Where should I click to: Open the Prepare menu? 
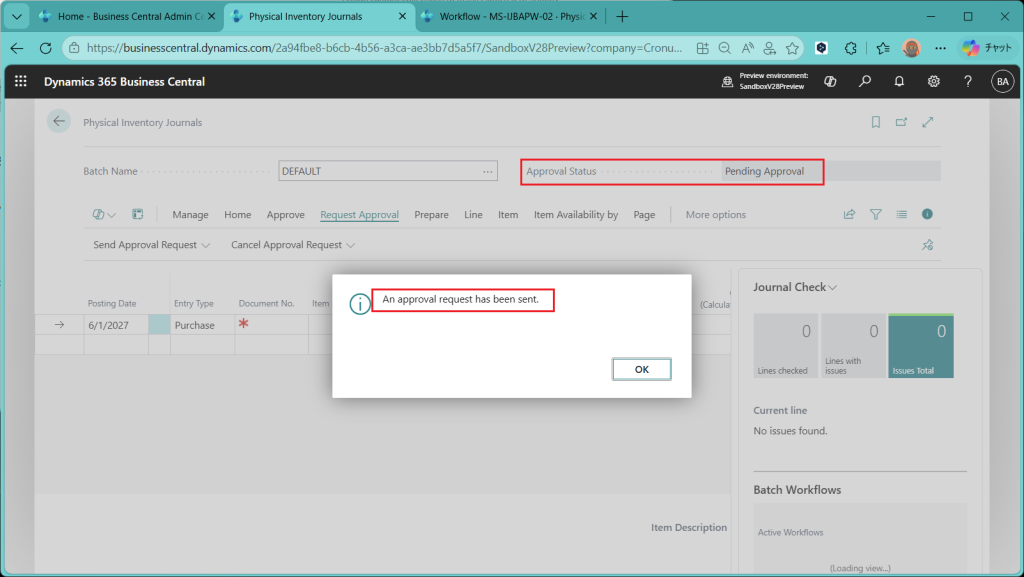431,215
